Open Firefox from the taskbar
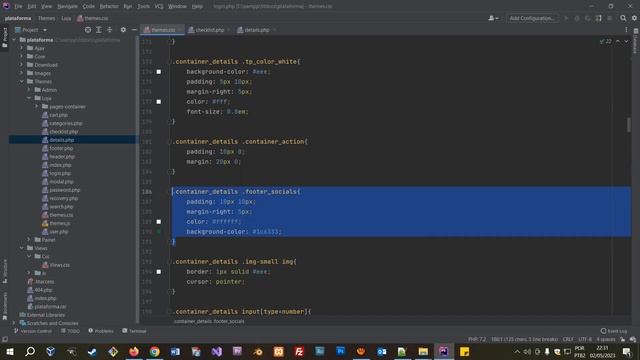Viewport: 640px width, 360px height. click(x=134, y=351)
